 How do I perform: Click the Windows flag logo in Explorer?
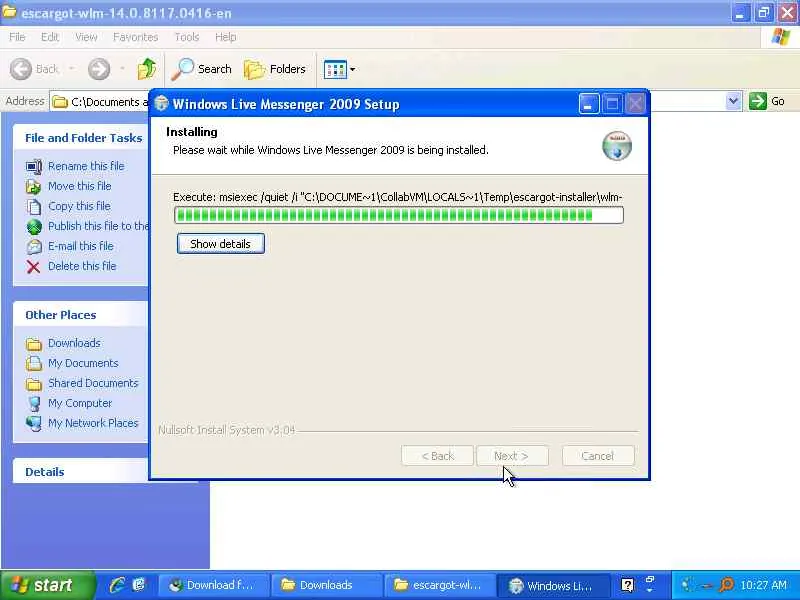coord(781,37)
